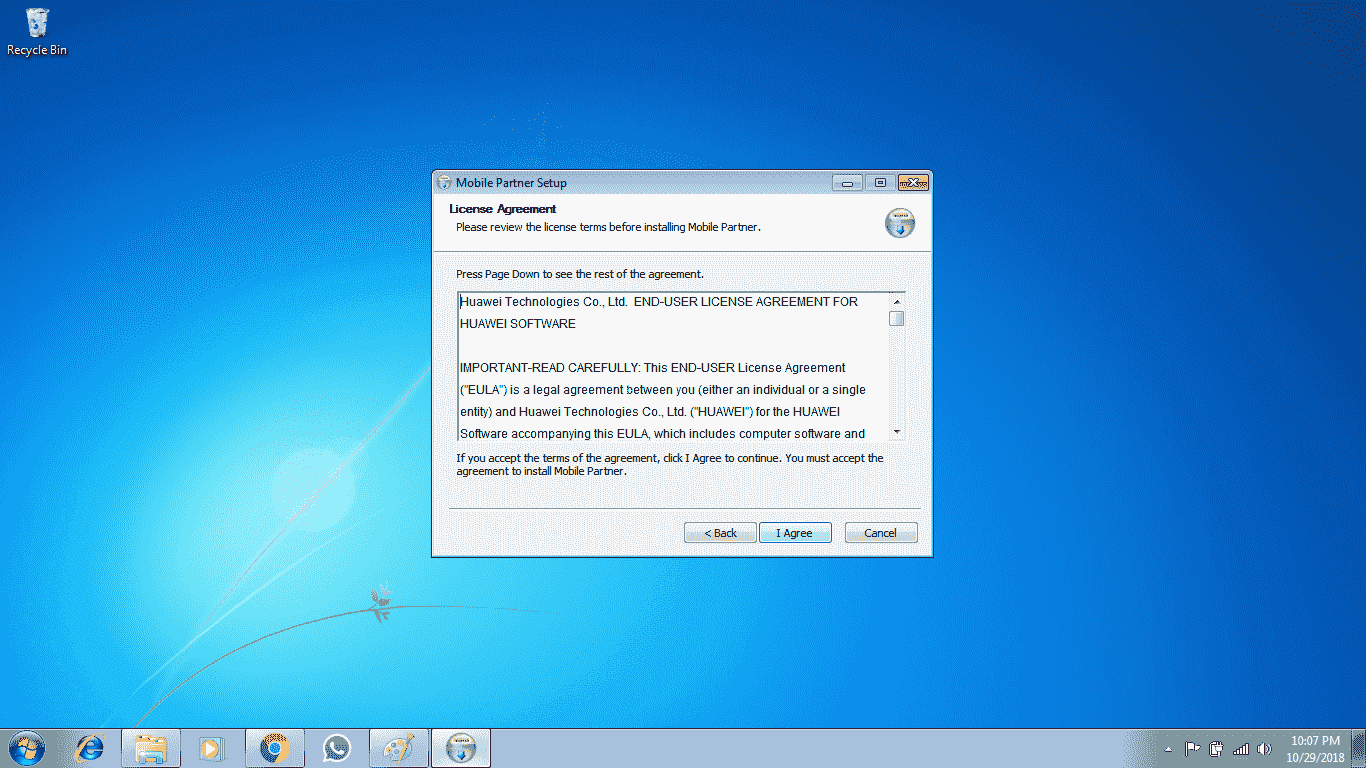Minimize the Mobile Partner Setup window
The width and height of the screenshot is (1366, 768).
[847, 183]
